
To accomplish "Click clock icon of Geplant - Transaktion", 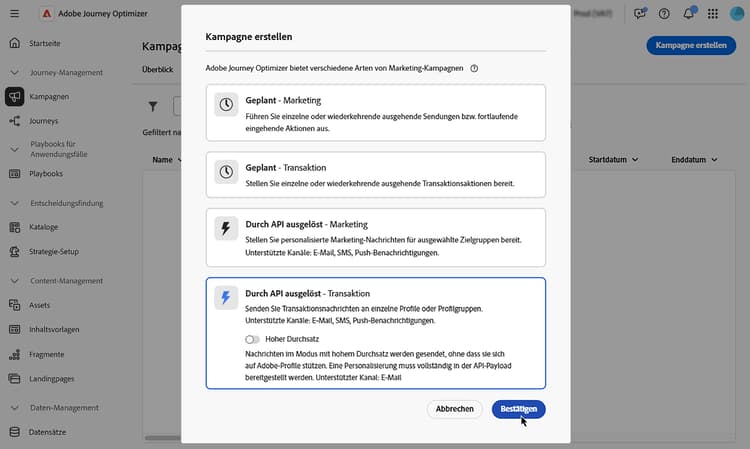I will (x=226, y=172).
